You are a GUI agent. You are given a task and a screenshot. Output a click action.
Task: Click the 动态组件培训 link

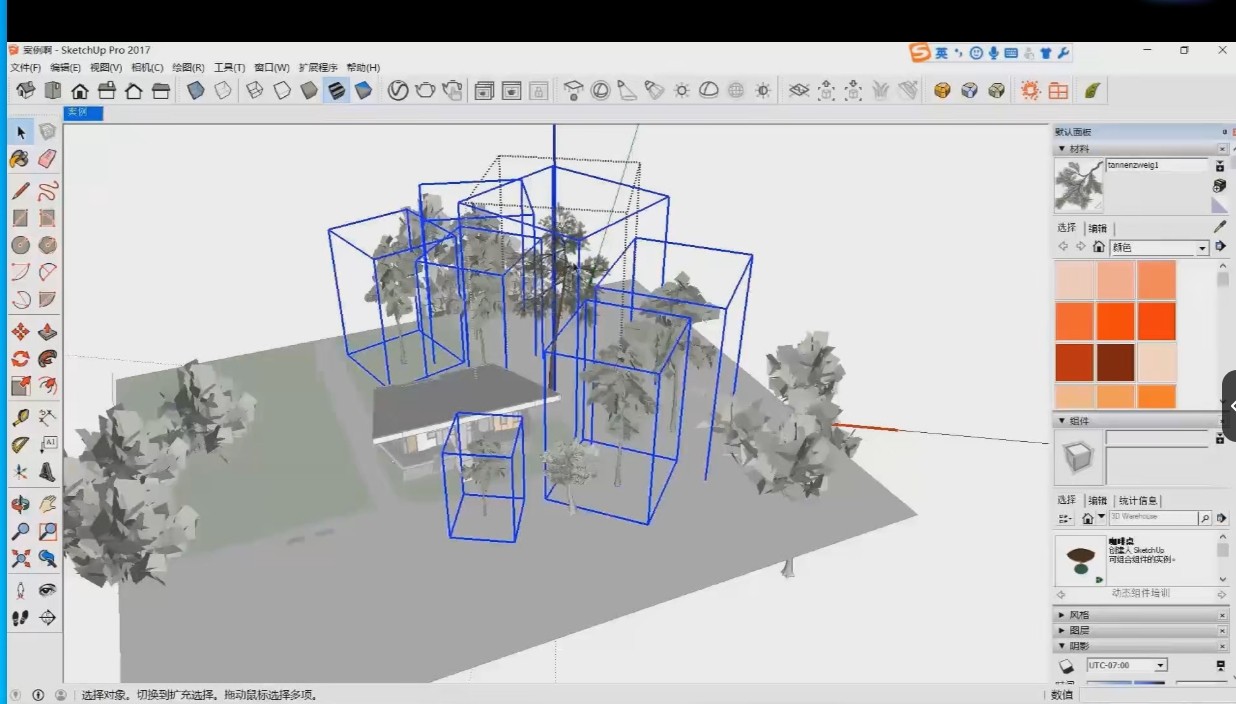(x=1140, y=594)
